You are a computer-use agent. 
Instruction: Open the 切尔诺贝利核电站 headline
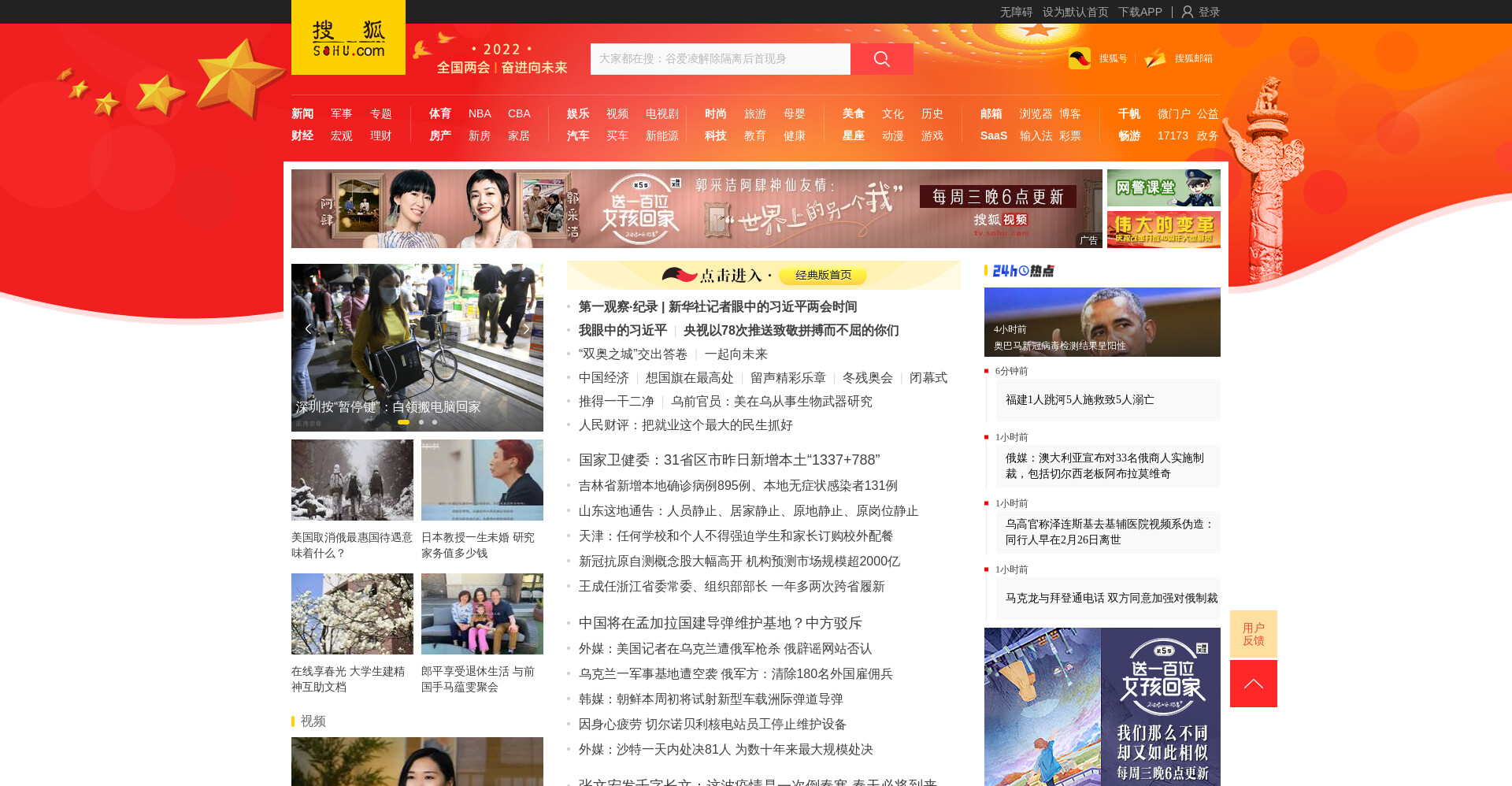coord(713,725)
